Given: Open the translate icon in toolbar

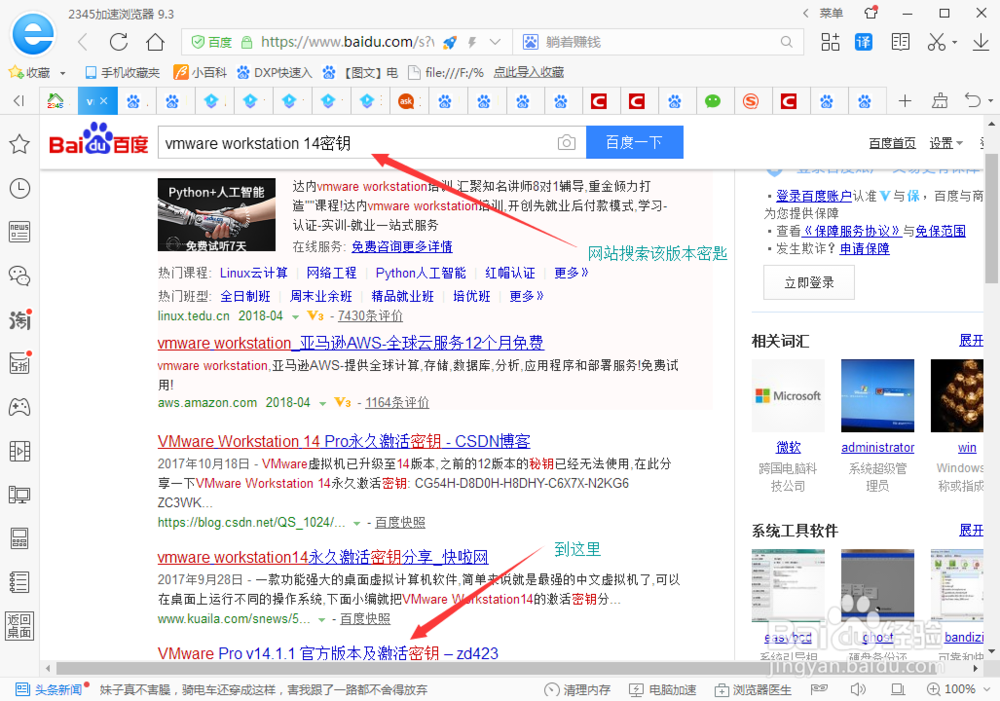Looking at the screenshot, I should pyautogui.click(x=863, y=42).
